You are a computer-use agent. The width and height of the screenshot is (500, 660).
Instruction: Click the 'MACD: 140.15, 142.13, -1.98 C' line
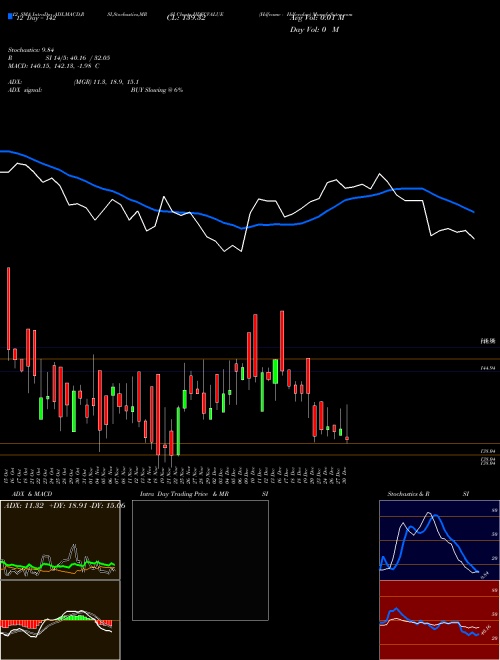[x=53, y=66]
